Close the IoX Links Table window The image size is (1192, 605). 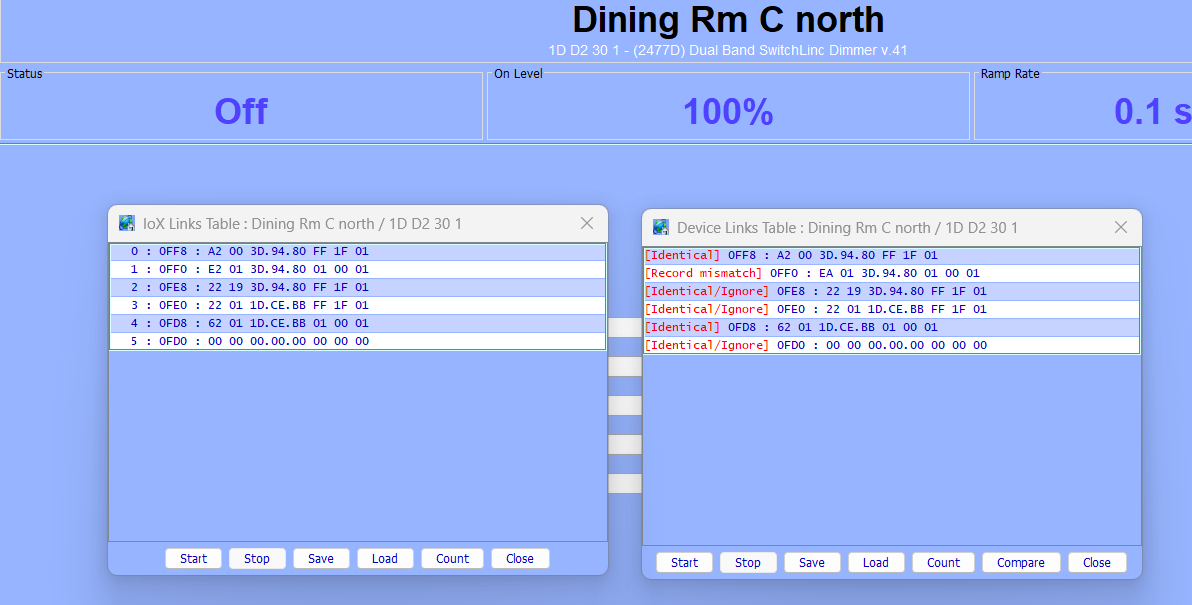coord(587,223)
